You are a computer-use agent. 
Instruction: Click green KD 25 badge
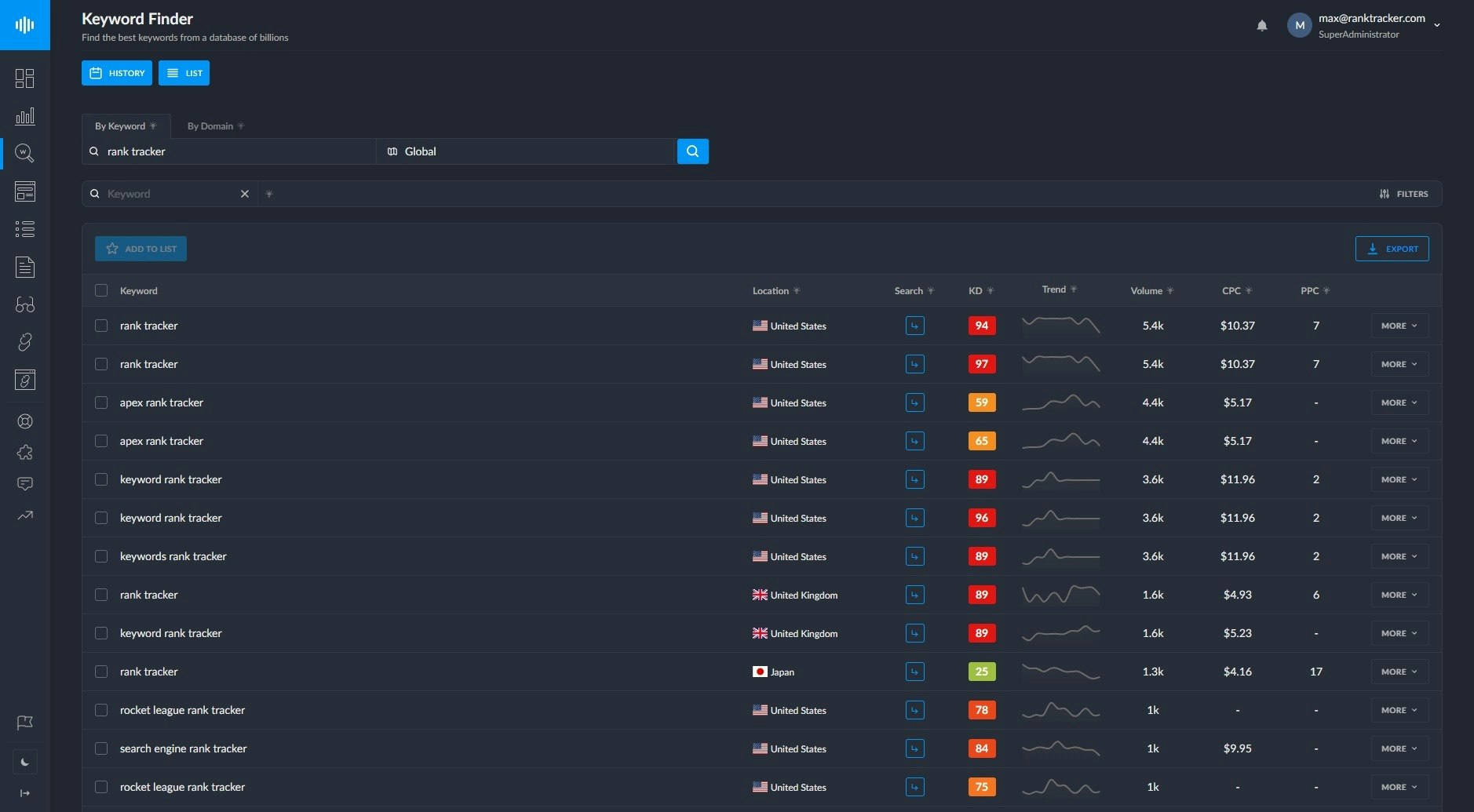pyautogui.click(x=982, y=672)
